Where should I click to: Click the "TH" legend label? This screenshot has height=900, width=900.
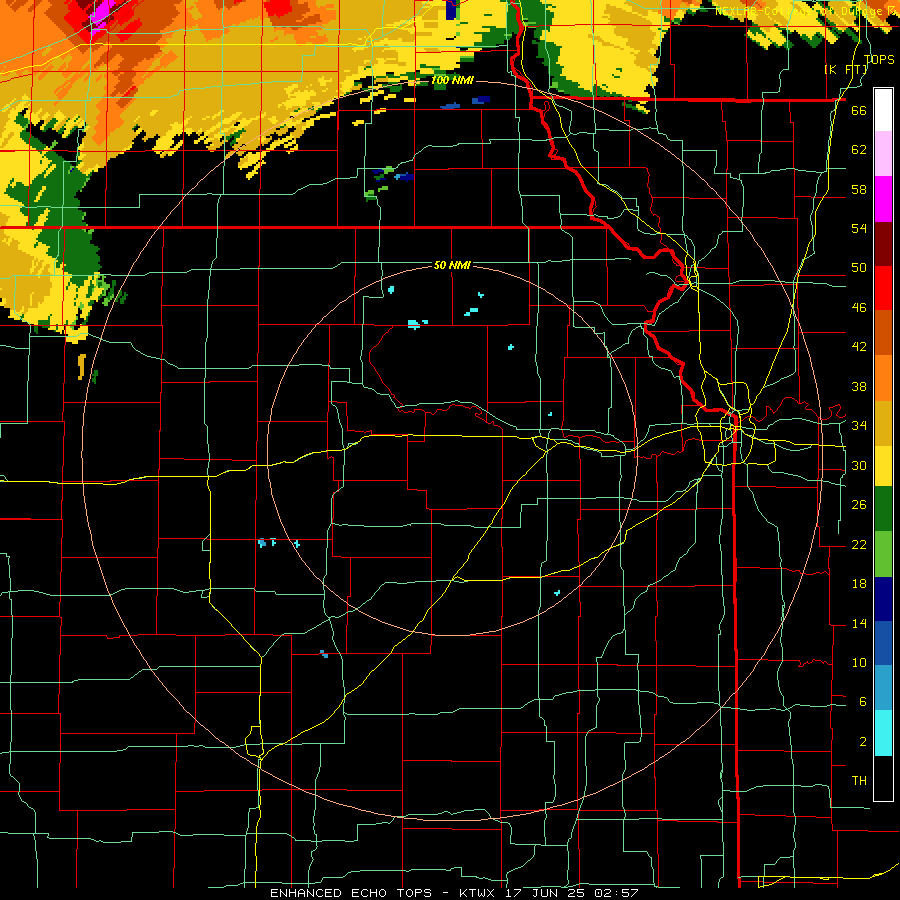click(x=859, y=780)
